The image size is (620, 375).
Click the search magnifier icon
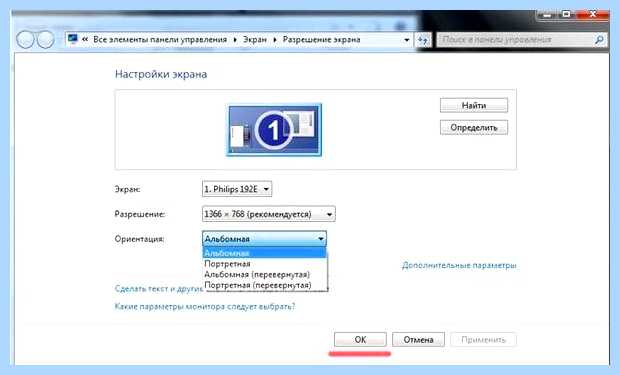coord(599,40)
